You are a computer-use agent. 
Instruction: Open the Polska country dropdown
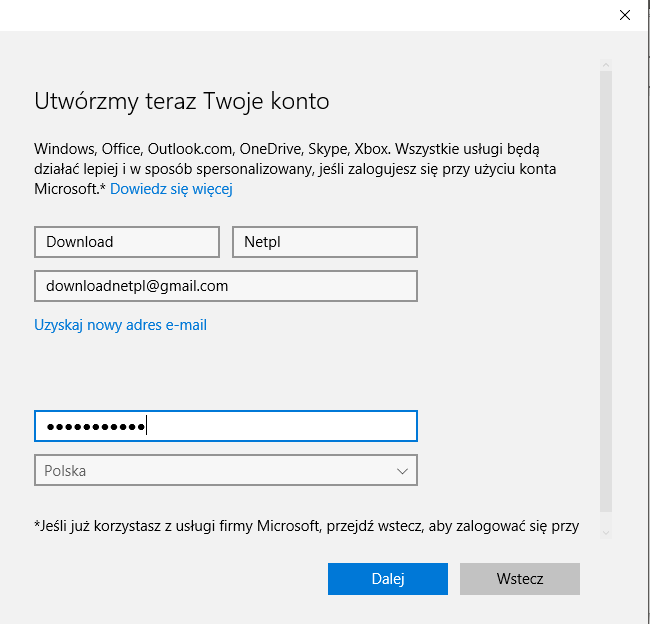click(x=225, y=470)
